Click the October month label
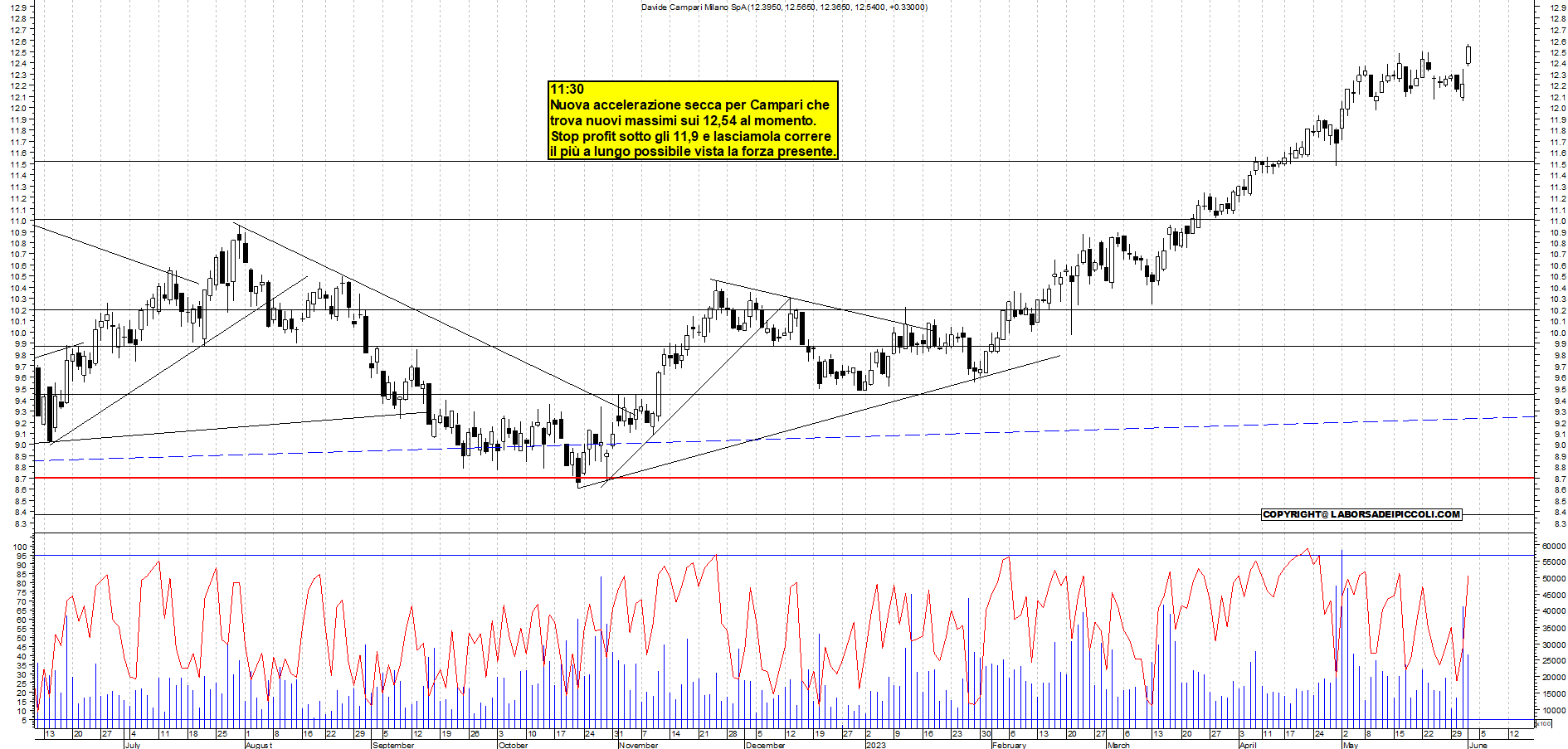Viewport: 1568px width, 749px height. tap(513, 745)
